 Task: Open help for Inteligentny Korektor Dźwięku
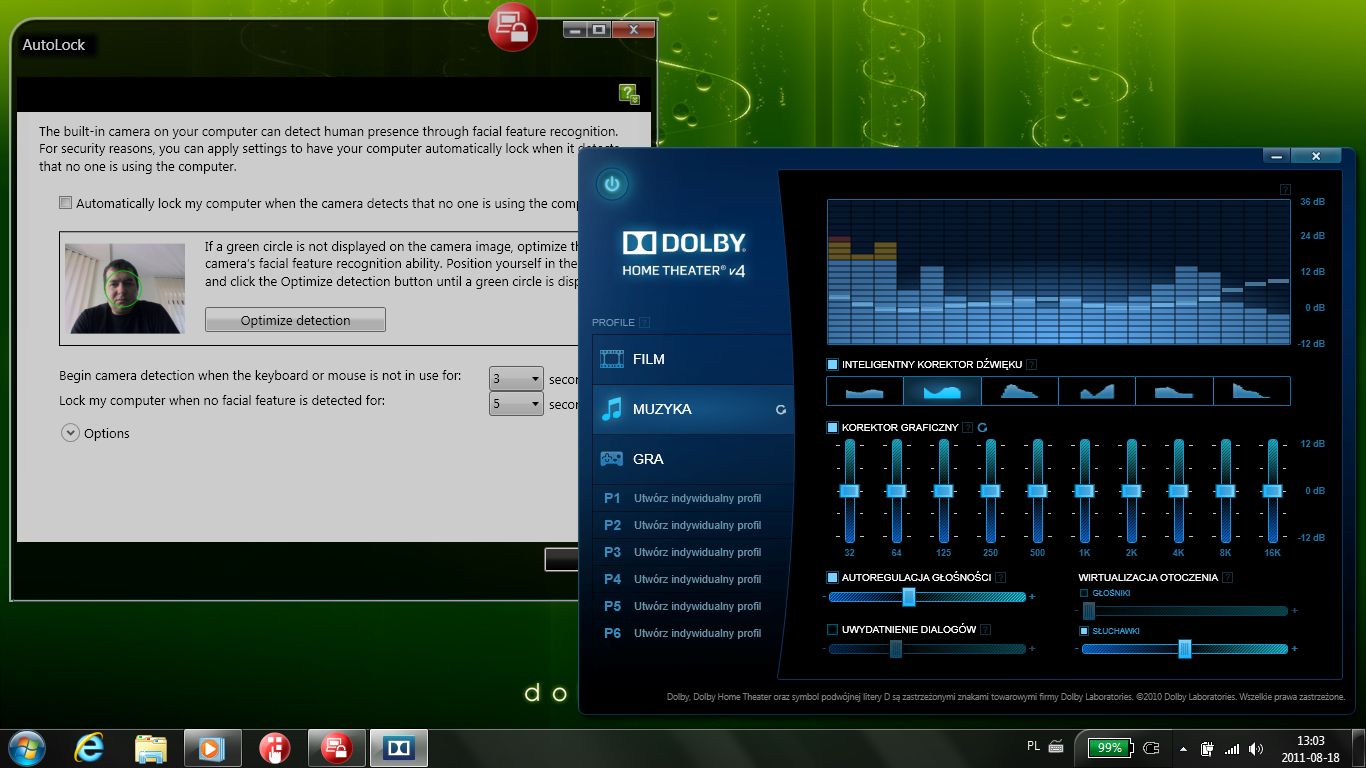[x=1031, y=365]
